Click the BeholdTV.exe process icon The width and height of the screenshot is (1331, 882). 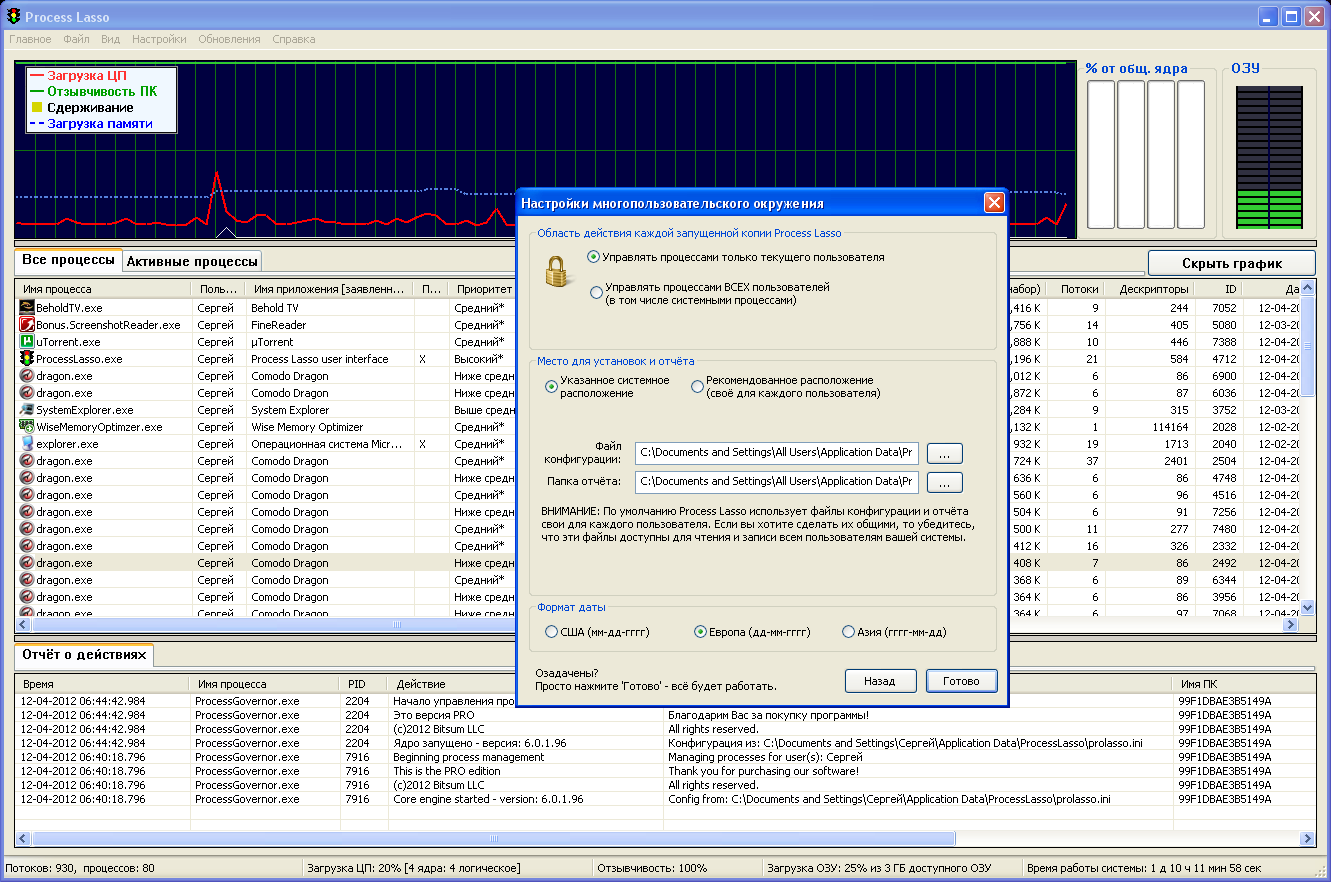tap(27, 308)
